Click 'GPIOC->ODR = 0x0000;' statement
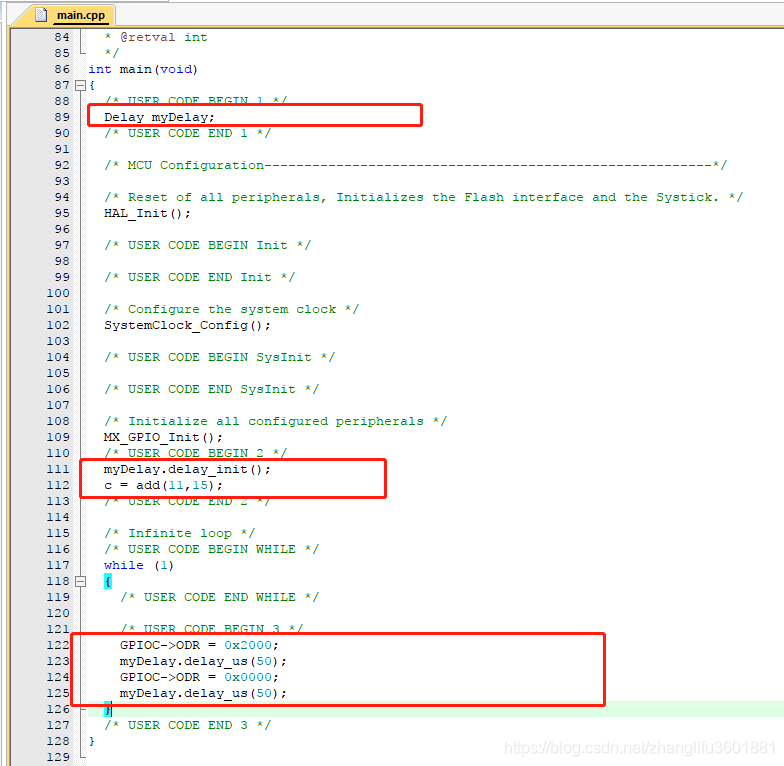Viewport: 784px width, 766px height. pyautogui.click(x=199, y=678)
